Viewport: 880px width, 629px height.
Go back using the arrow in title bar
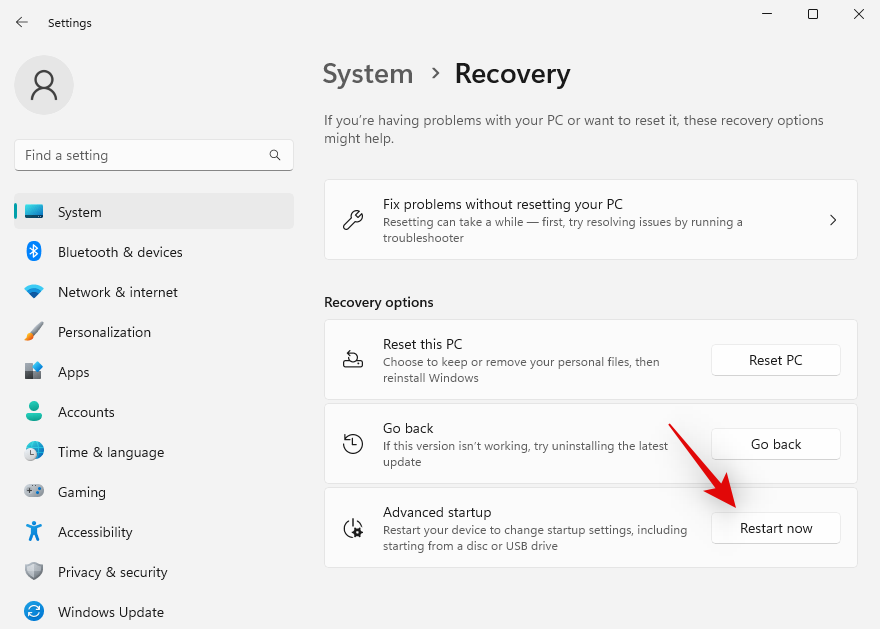pyautogui.click(x=22, y=22)
